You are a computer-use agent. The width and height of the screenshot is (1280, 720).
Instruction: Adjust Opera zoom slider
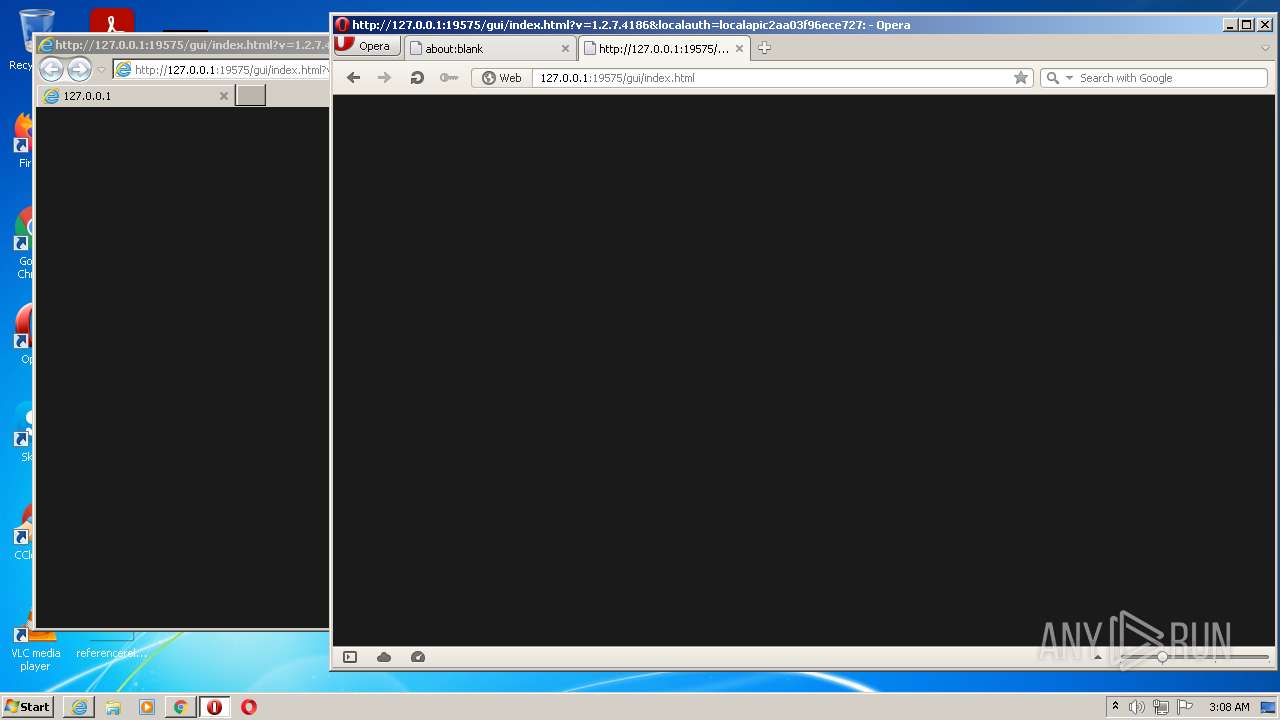click(x=1162, y=657)
